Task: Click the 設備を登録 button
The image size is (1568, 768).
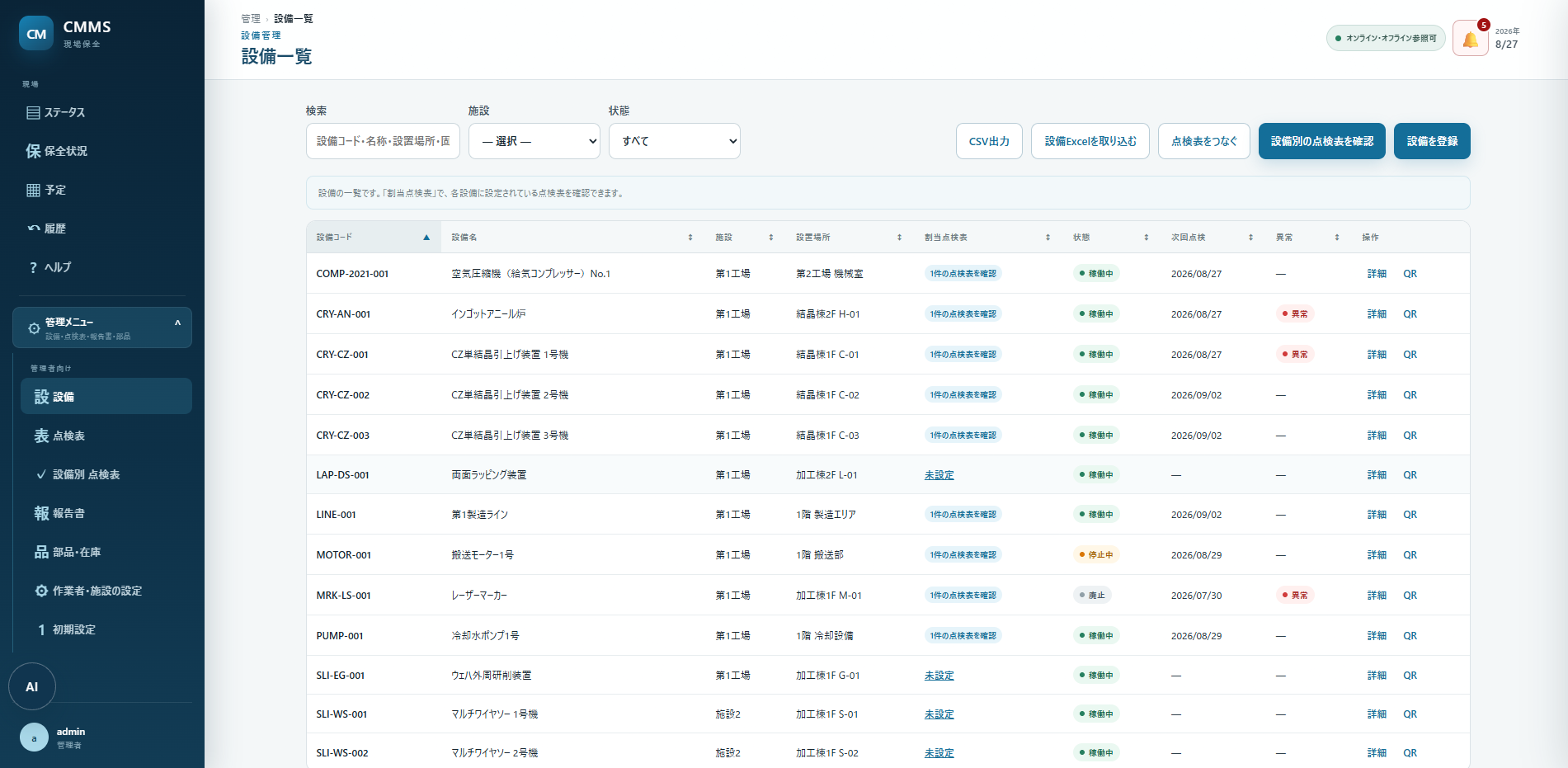Action: [1432, 141]
